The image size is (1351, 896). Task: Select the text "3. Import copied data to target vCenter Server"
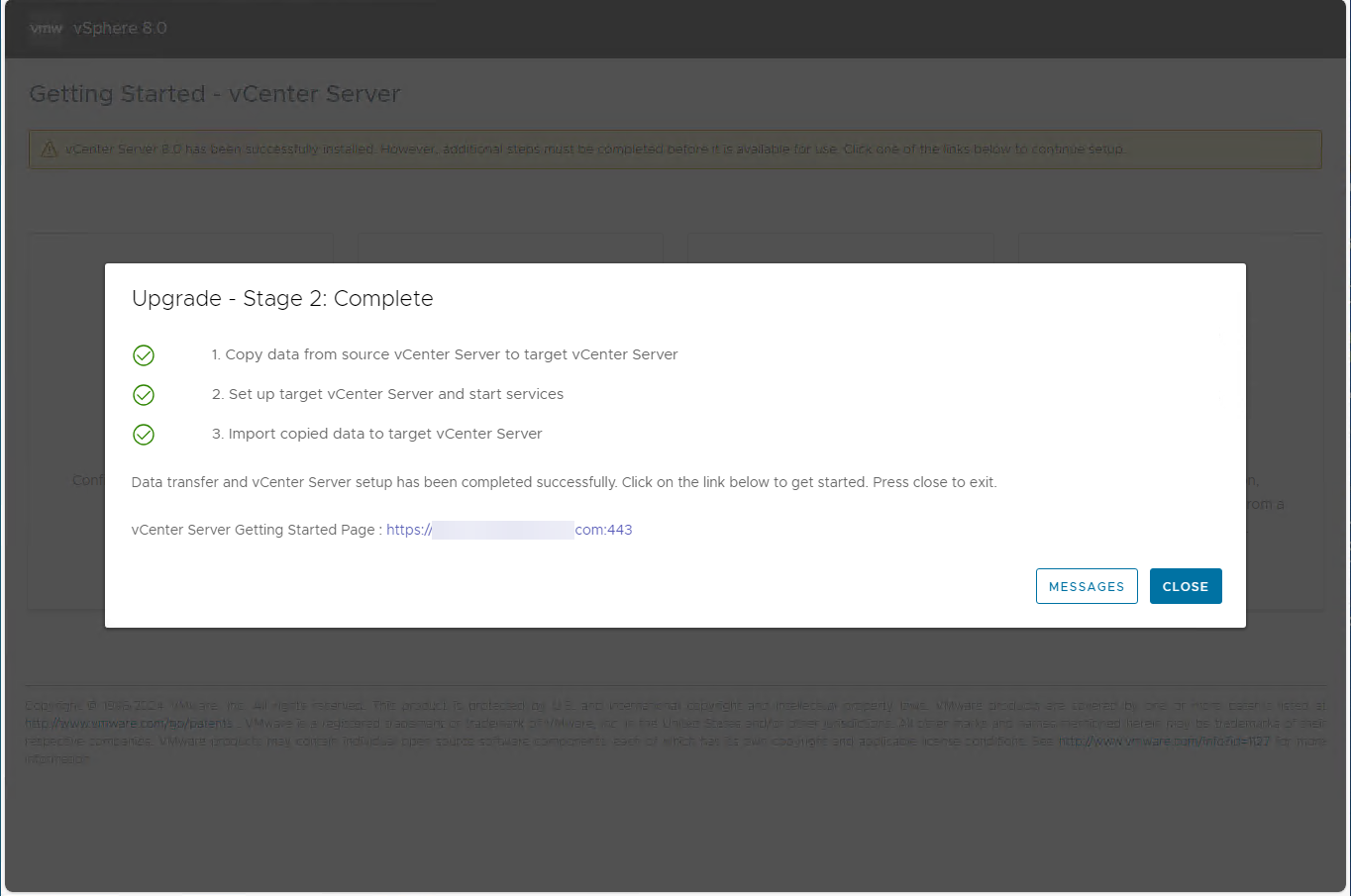point(376,434)
